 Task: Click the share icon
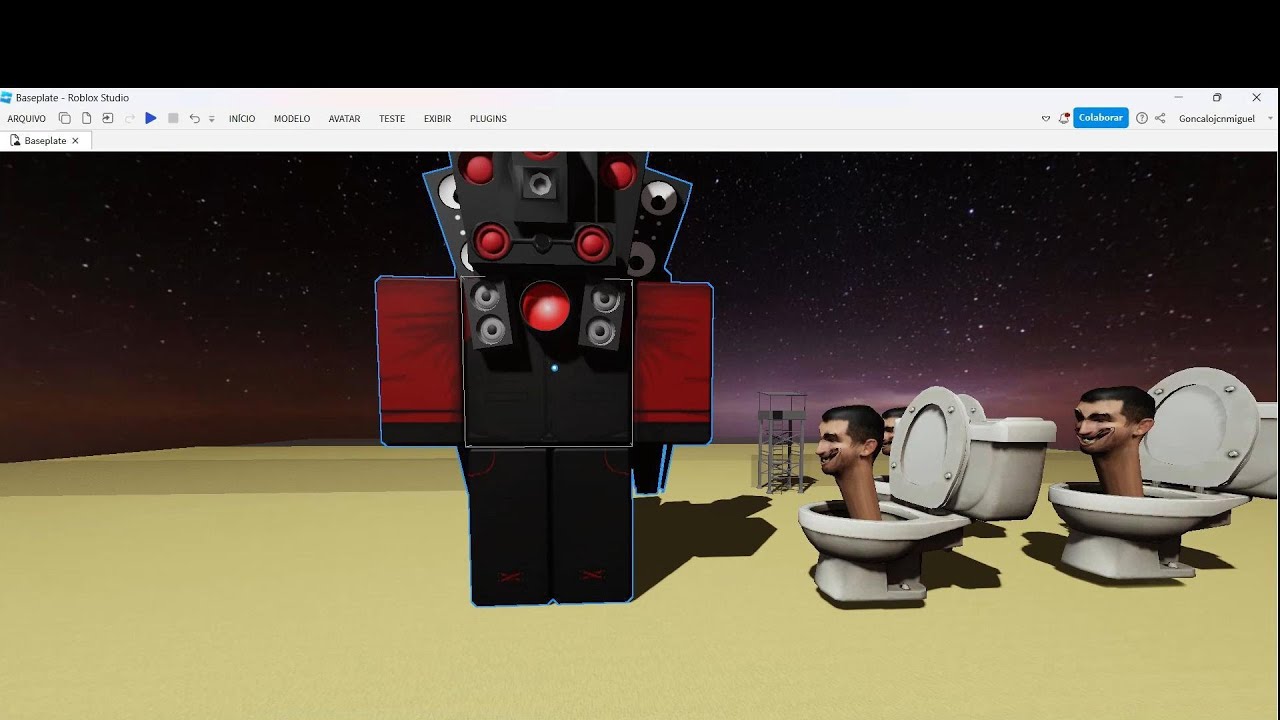click(x=1160, y=118)
